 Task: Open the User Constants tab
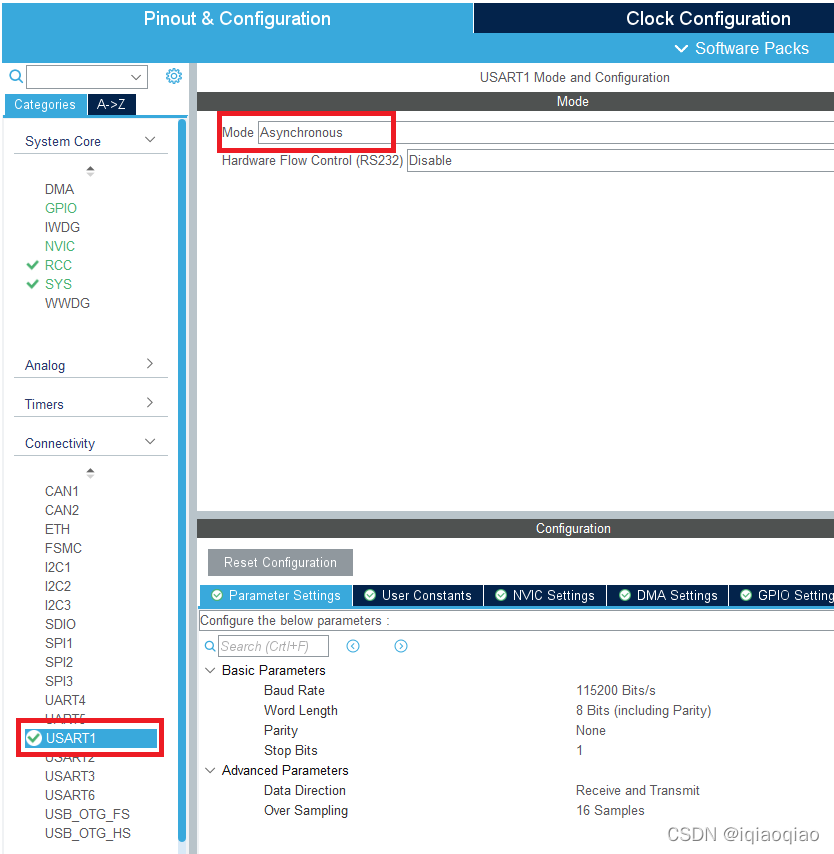[418, 595]
